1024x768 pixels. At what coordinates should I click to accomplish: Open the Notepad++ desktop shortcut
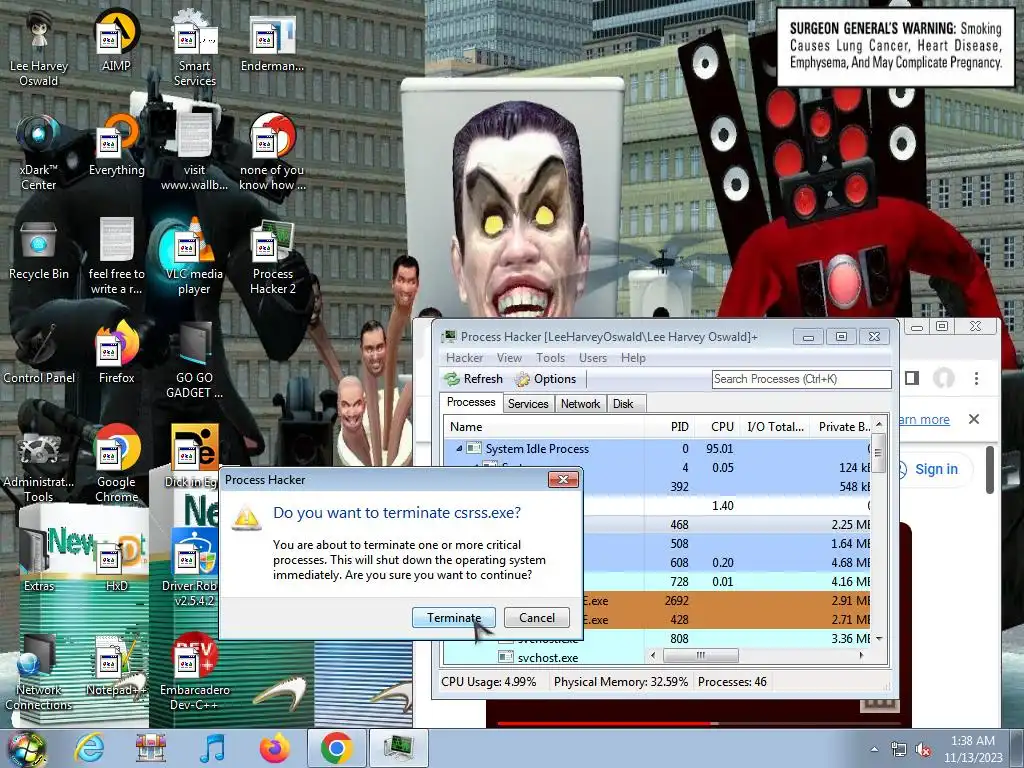coord(116,665)
